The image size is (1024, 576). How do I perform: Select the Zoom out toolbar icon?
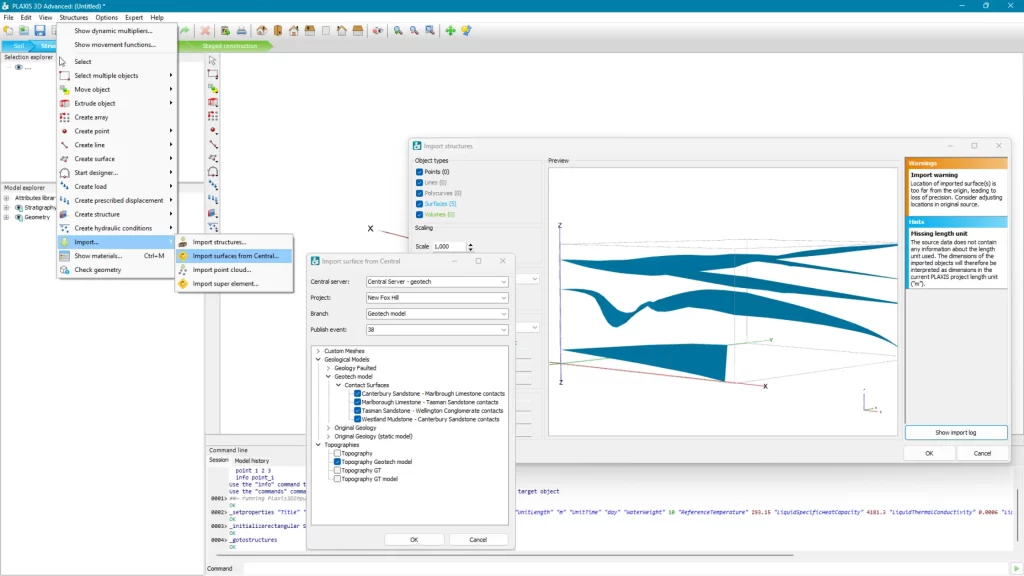(x=414, y=31)
